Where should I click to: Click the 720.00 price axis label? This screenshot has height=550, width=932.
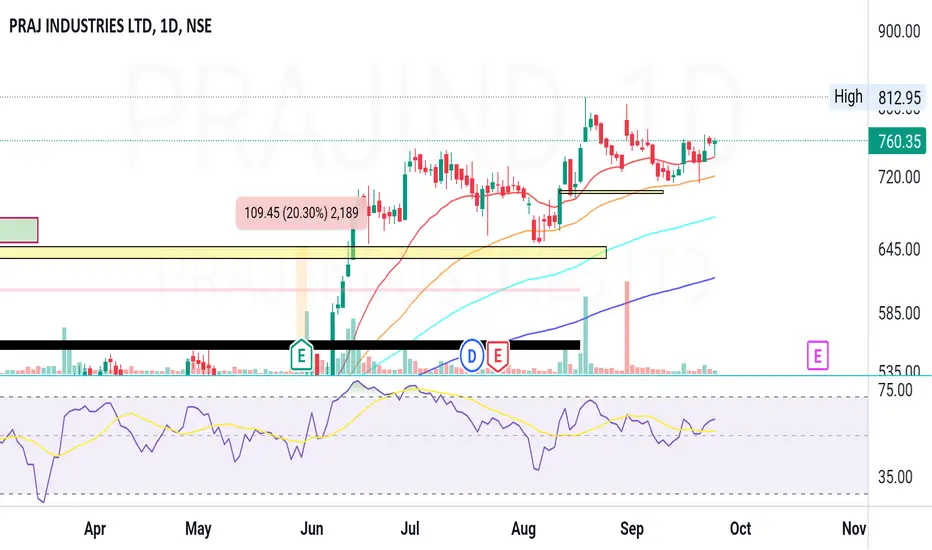point(899,177)
